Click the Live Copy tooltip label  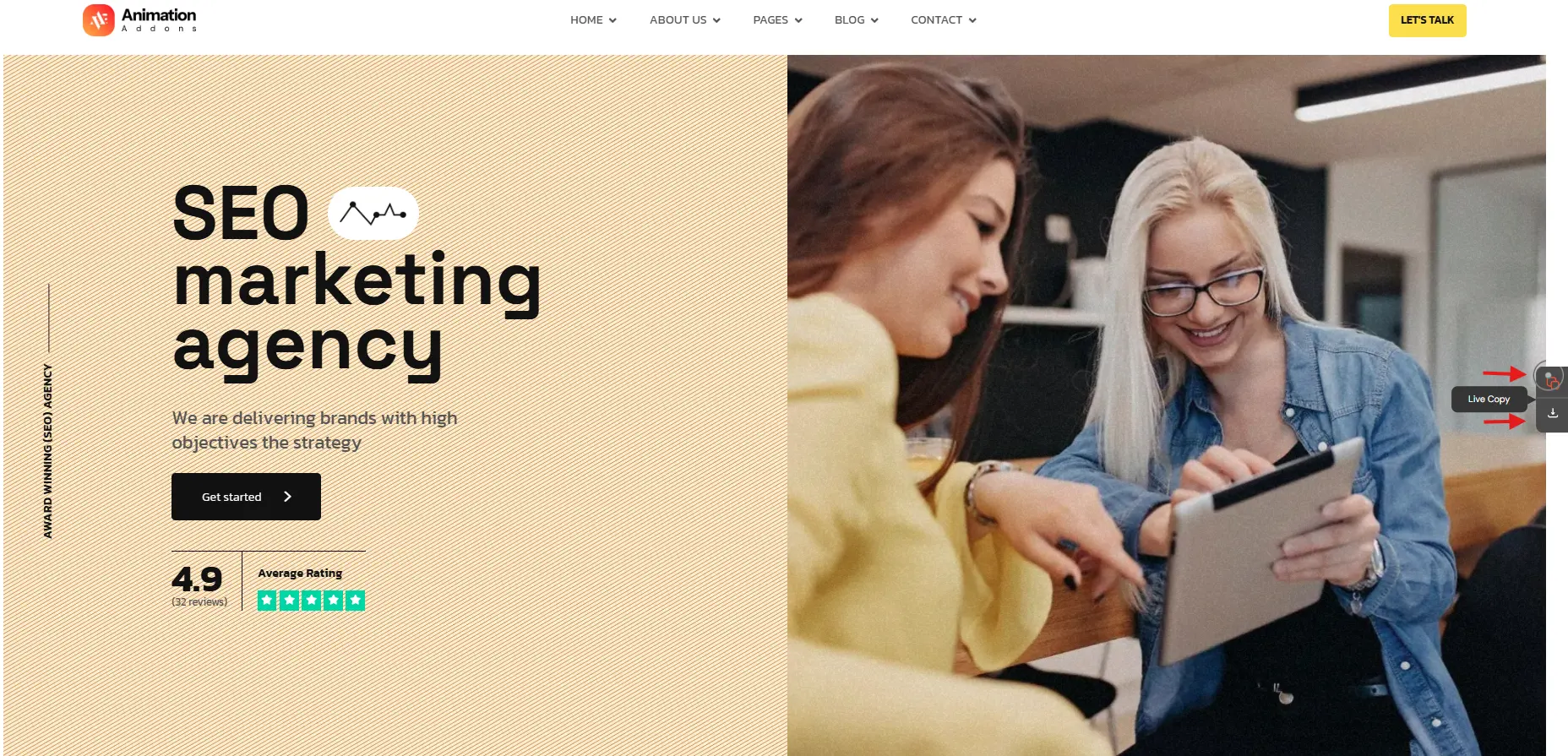1489,399
